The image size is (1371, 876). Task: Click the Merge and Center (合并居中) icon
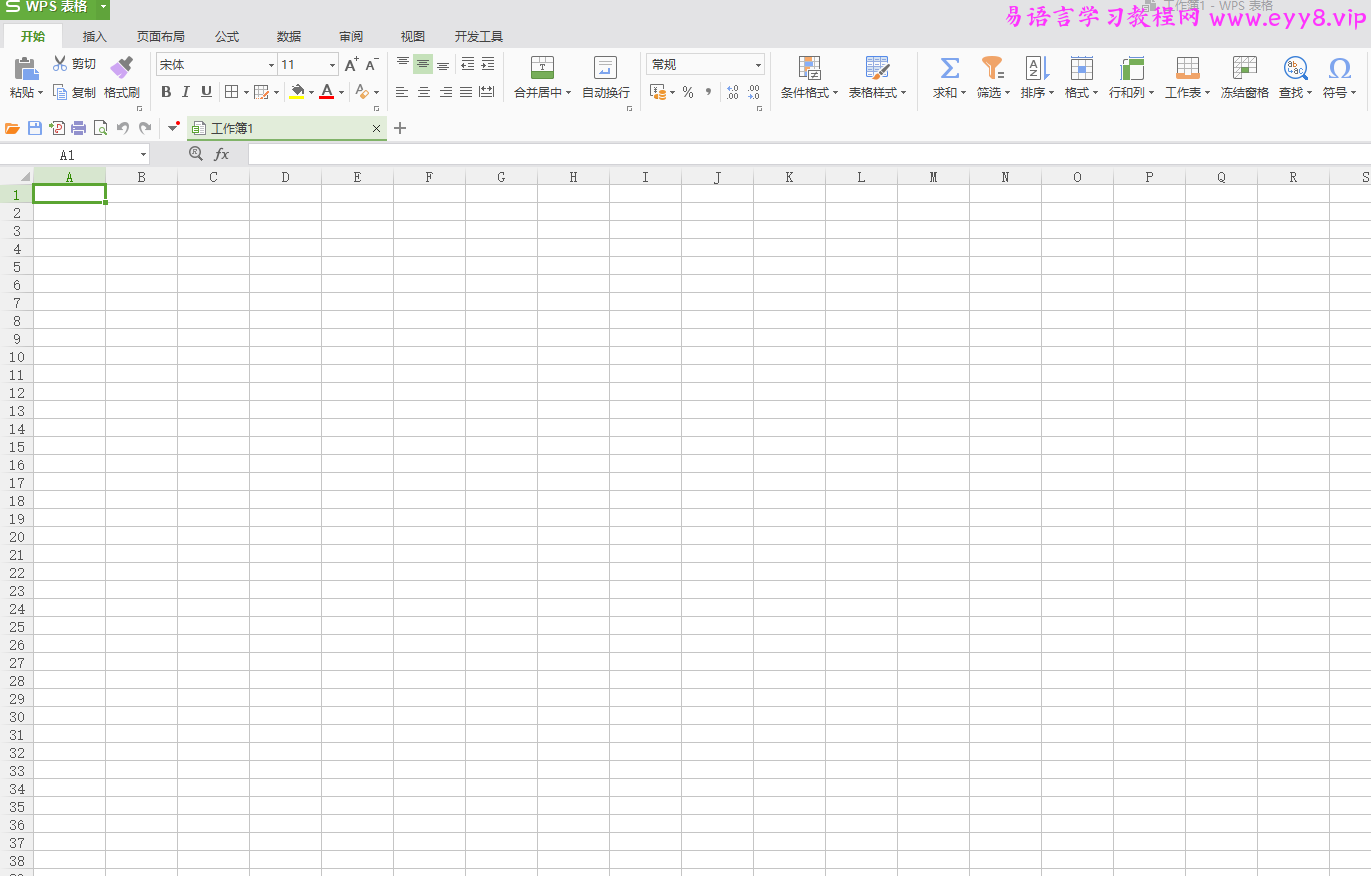click(542, 67)
